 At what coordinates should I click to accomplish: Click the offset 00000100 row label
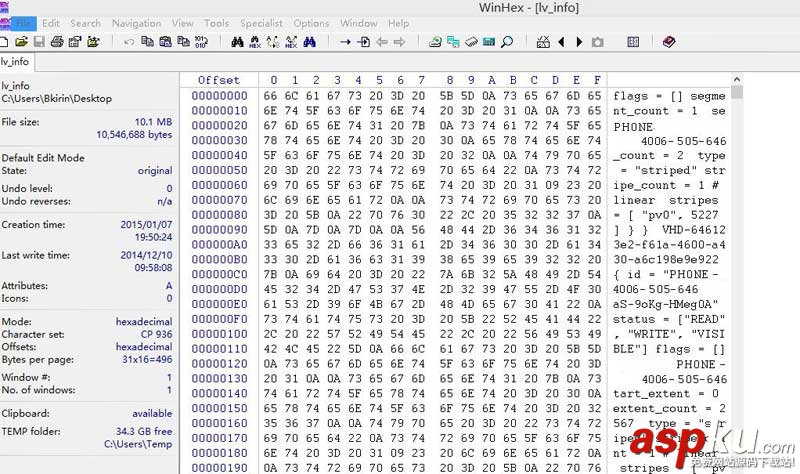tap(219, 334)
